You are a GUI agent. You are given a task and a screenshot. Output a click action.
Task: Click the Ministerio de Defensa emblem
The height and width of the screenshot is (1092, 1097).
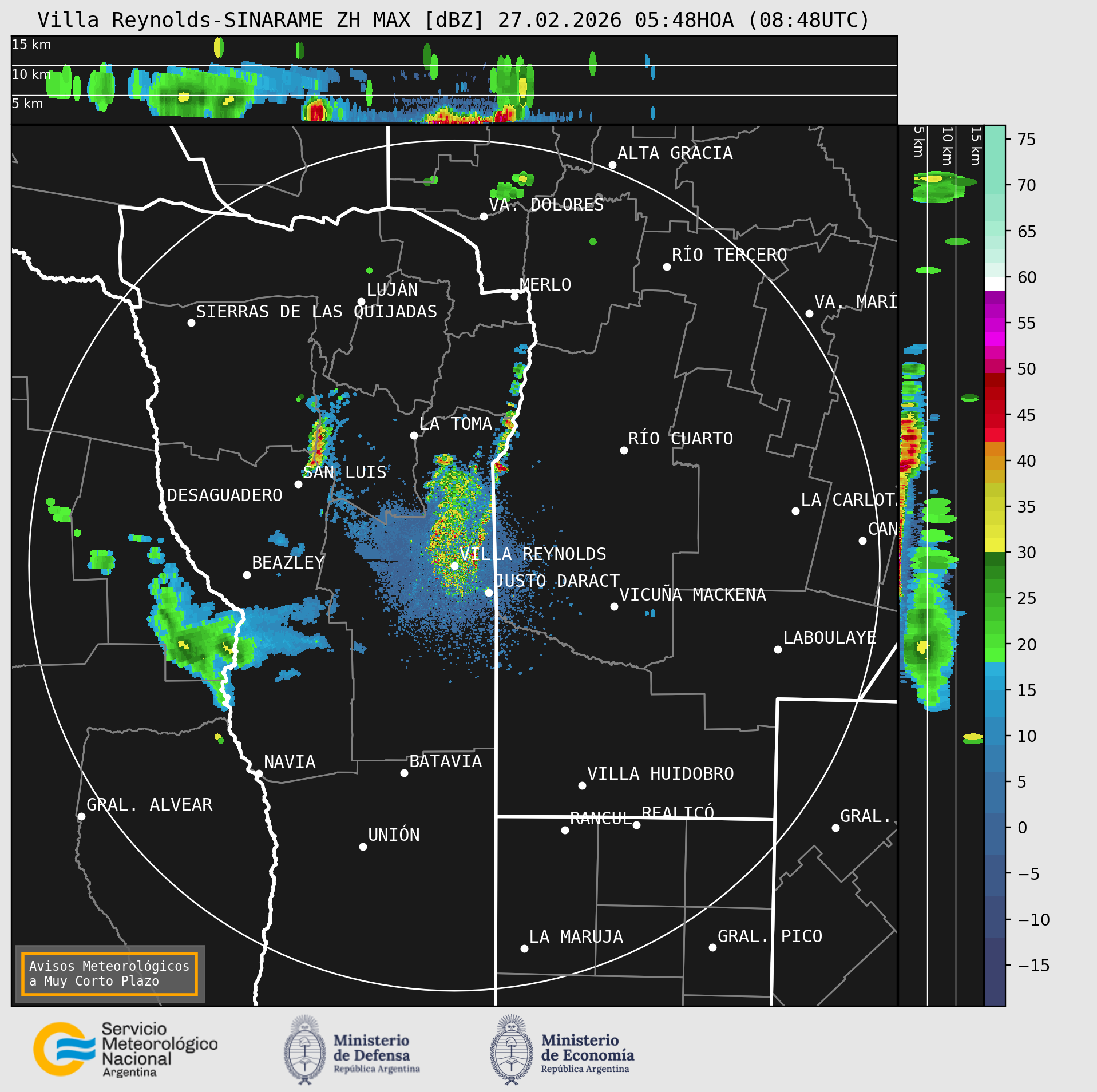(305, 1050)
